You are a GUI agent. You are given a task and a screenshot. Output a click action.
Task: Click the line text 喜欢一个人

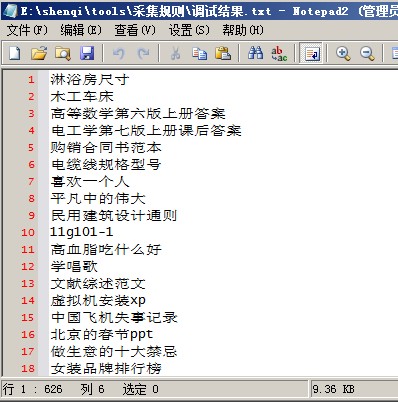tap(90, 181)
